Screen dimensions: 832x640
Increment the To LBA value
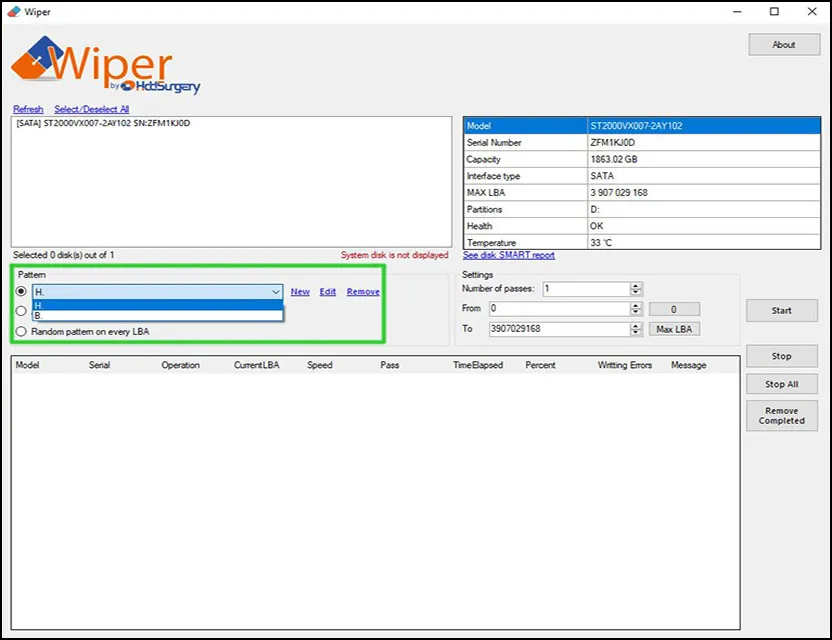pos(636,325)
